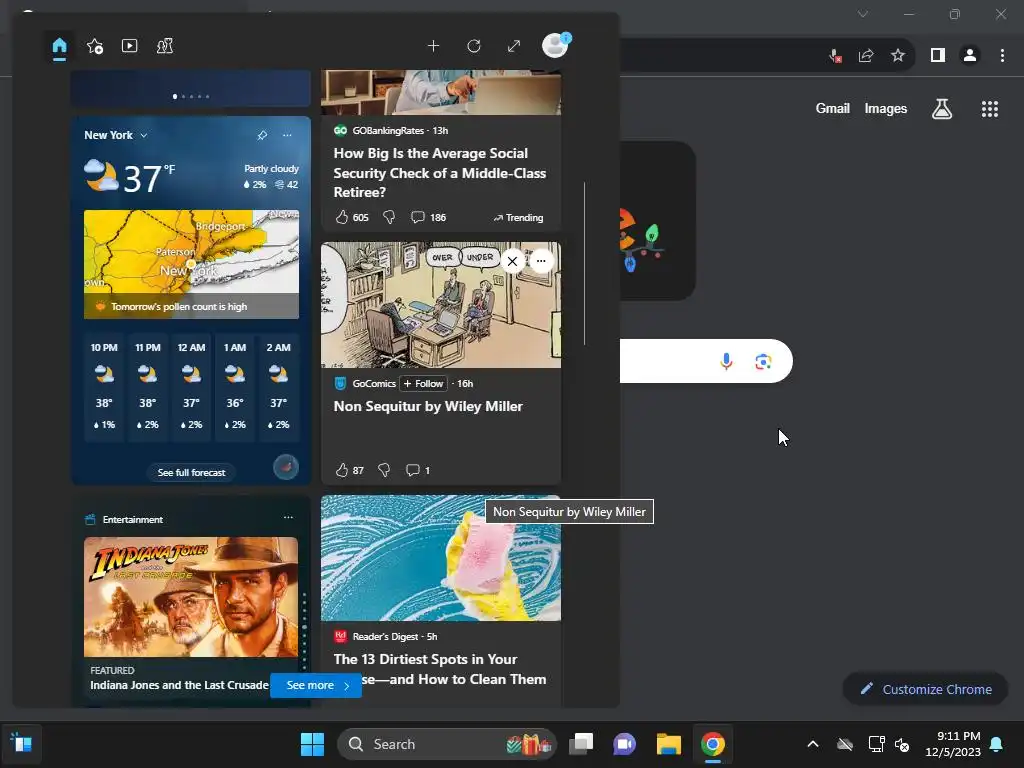Open the Indiana Jones featured poster
The height and width of the screenshot is (768, 1024).
tap(191, 597)
